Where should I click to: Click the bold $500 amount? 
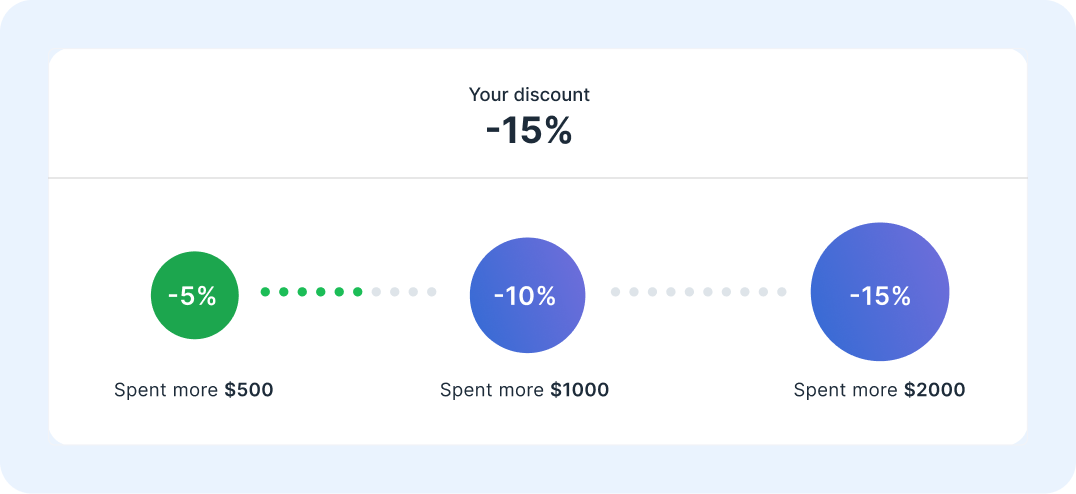pos(248,390)
